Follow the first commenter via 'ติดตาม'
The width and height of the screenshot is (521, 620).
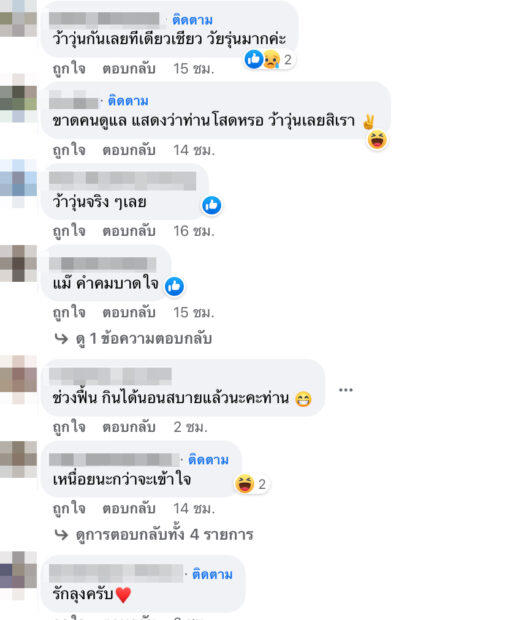pos(193,20)
